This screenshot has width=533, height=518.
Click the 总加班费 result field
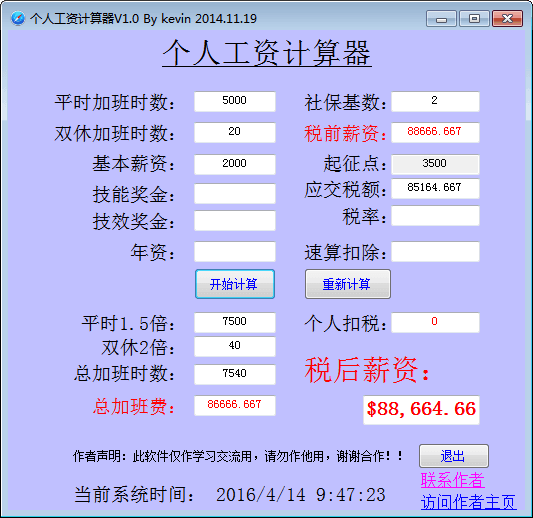click(235, 405)
